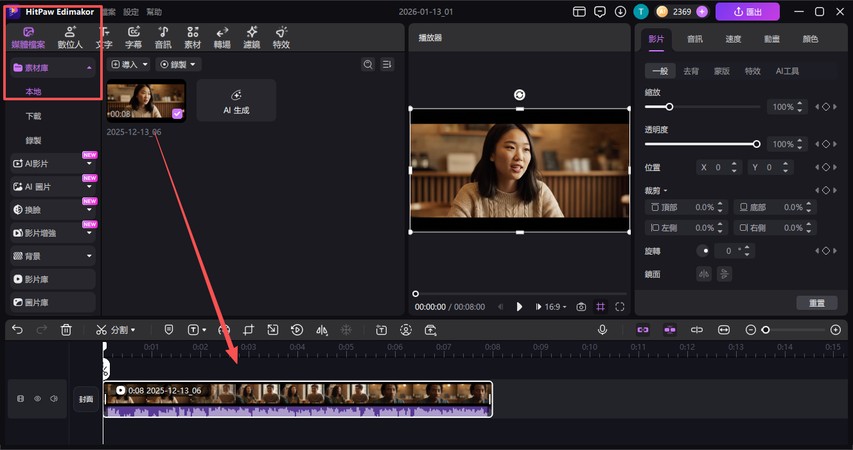Click the timeline zoom slider handle
The height and width of the screenshot is (450, 853).
tap(765, 330)
